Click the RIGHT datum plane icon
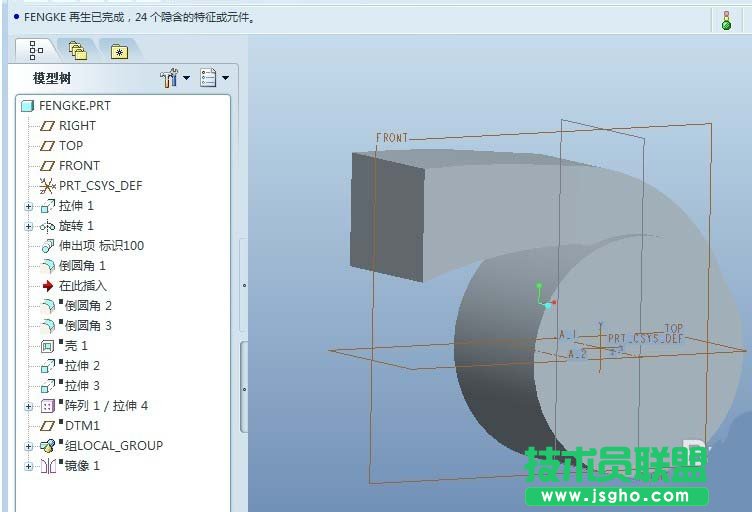The image size is (752, 512). [x=47, y=126]
